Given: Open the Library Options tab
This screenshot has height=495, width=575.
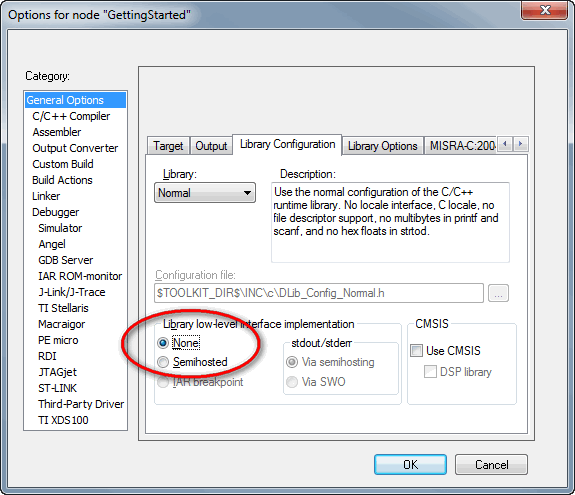Looking at the screenshot, I should [x=382, y=146].
